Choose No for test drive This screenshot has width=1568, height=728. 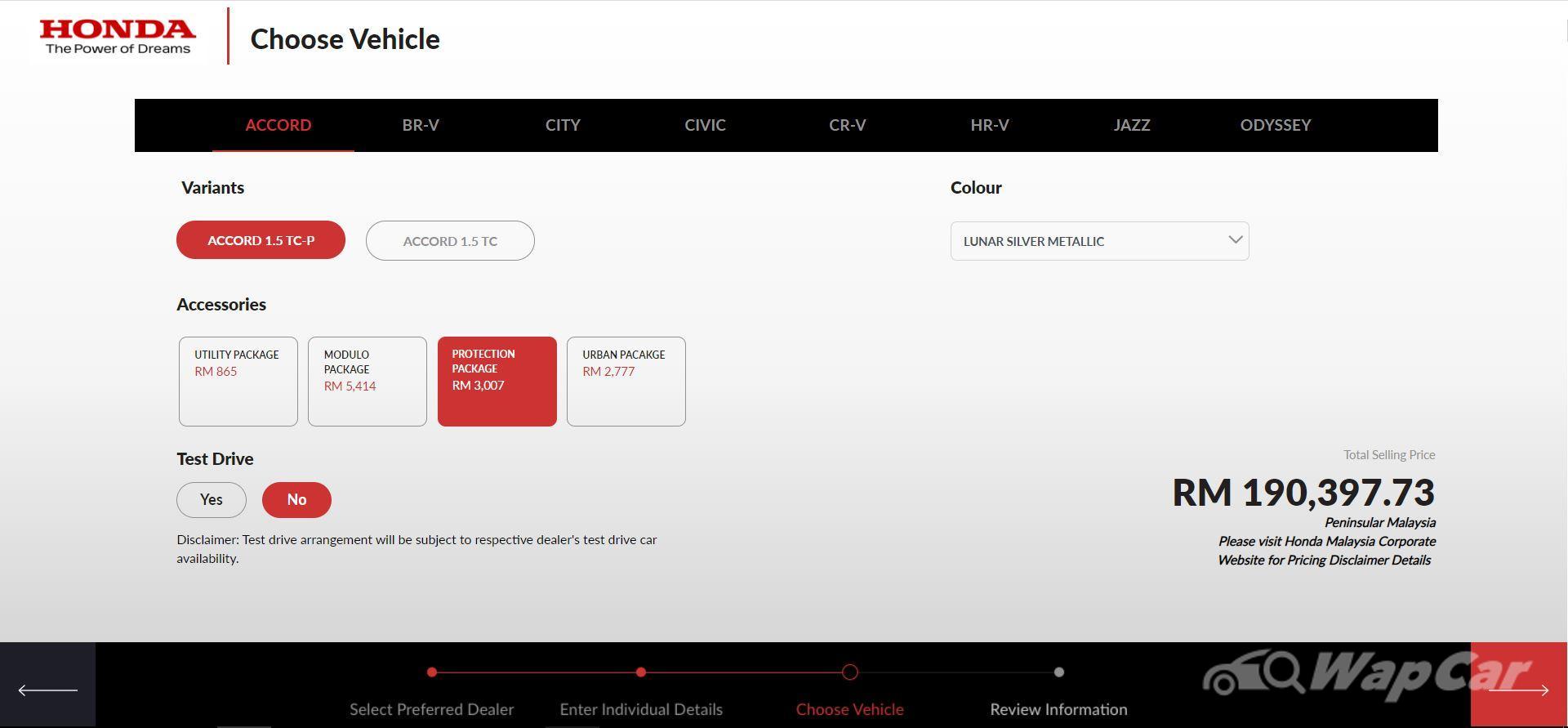pos(296,500)
